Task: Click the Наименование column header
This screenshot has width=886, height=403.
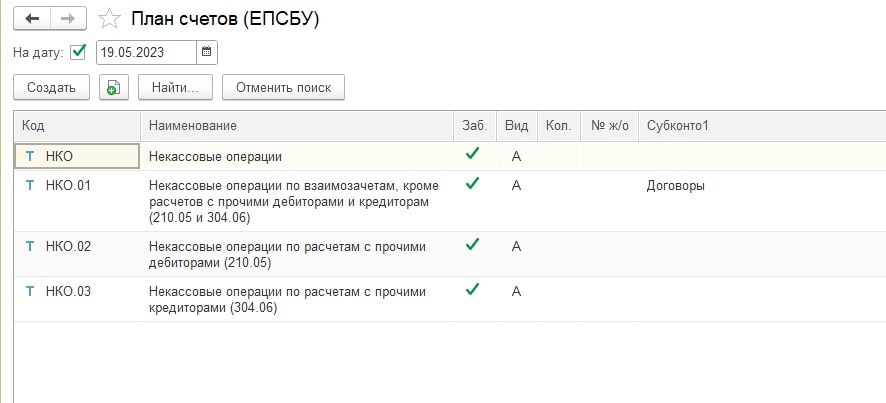Action: (295, 125)
